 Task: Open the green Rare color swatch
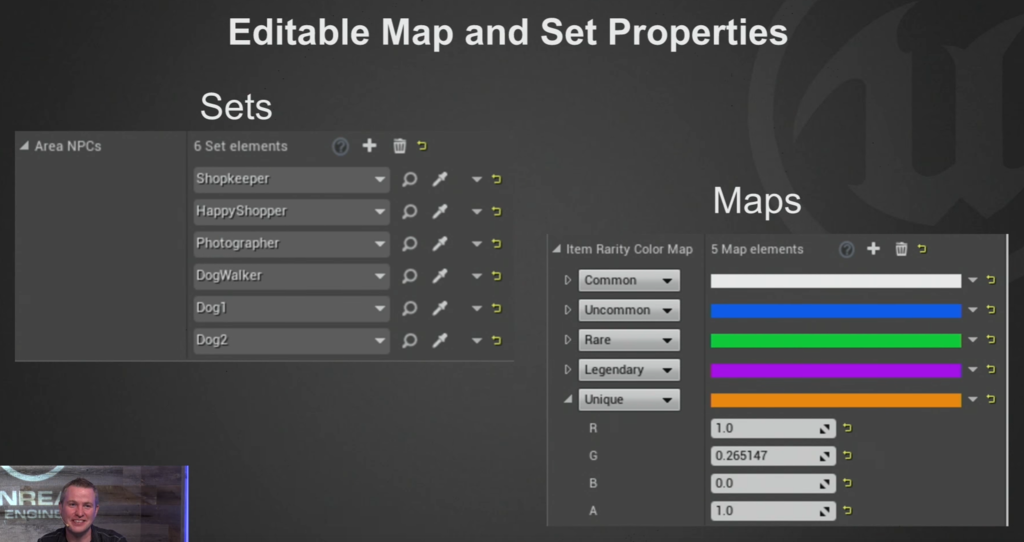836,341
